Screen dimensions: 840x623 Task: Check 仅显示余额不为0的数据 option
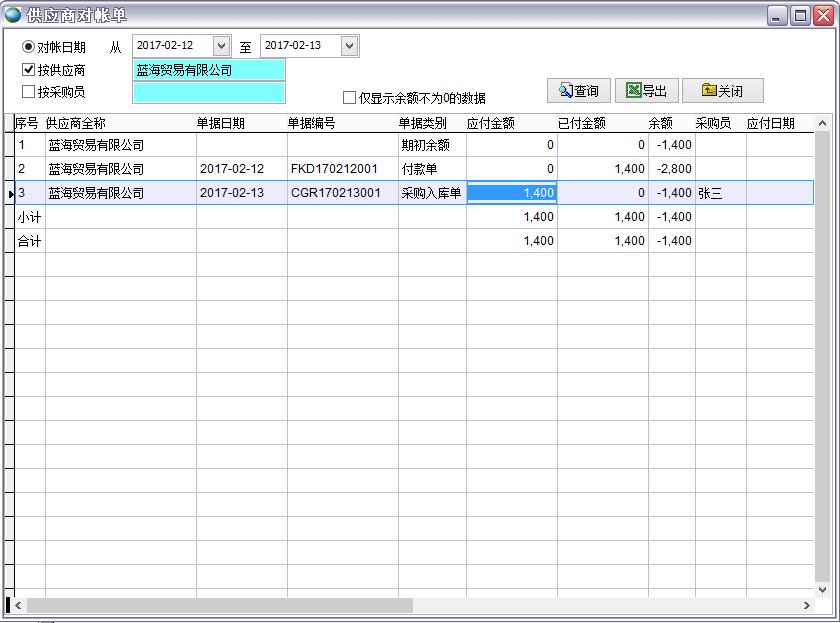click(x=350, y=98)
